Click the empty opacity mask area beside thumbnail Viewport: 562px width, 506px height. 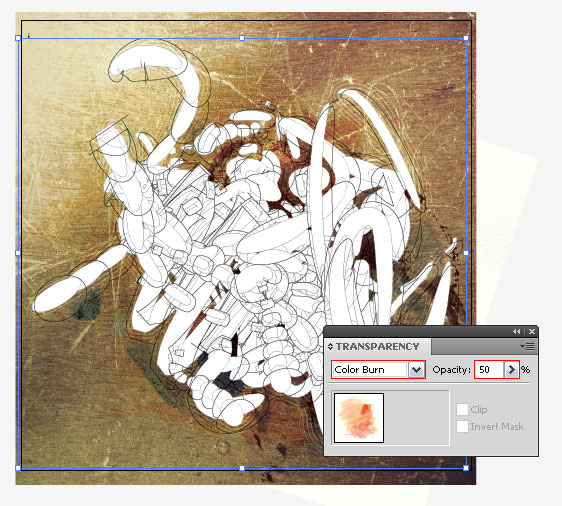[x=417, y=418]
